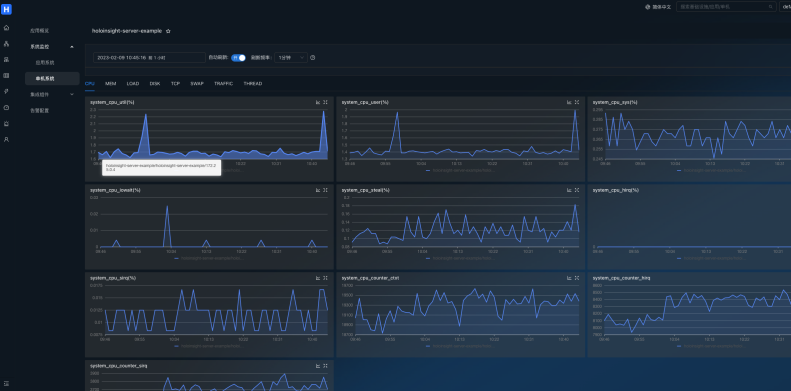Click the holoinsight-server-example tooltip box

coord(161,167)
